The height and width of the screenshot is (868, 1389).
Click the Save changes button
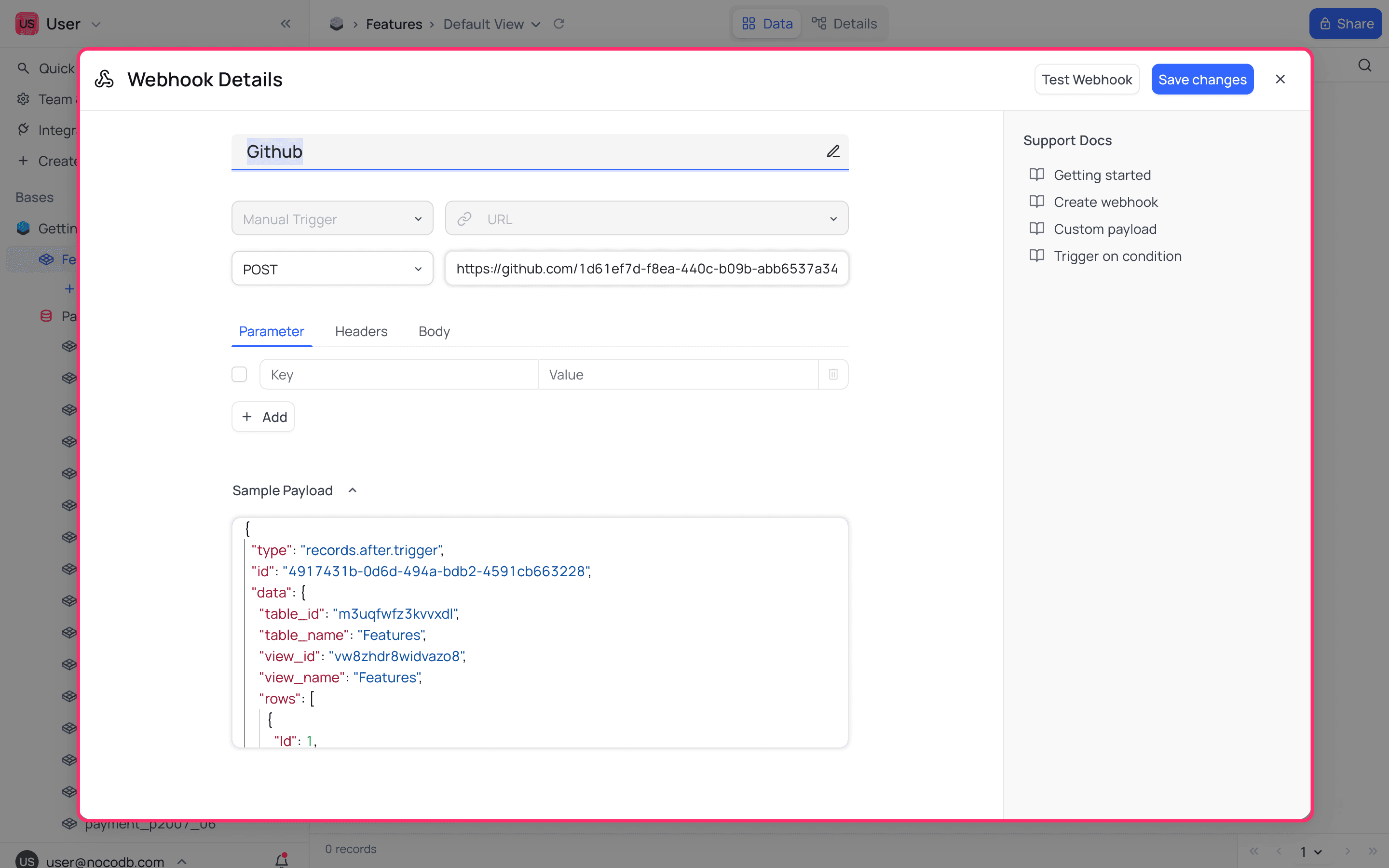tap(1202, 79)
